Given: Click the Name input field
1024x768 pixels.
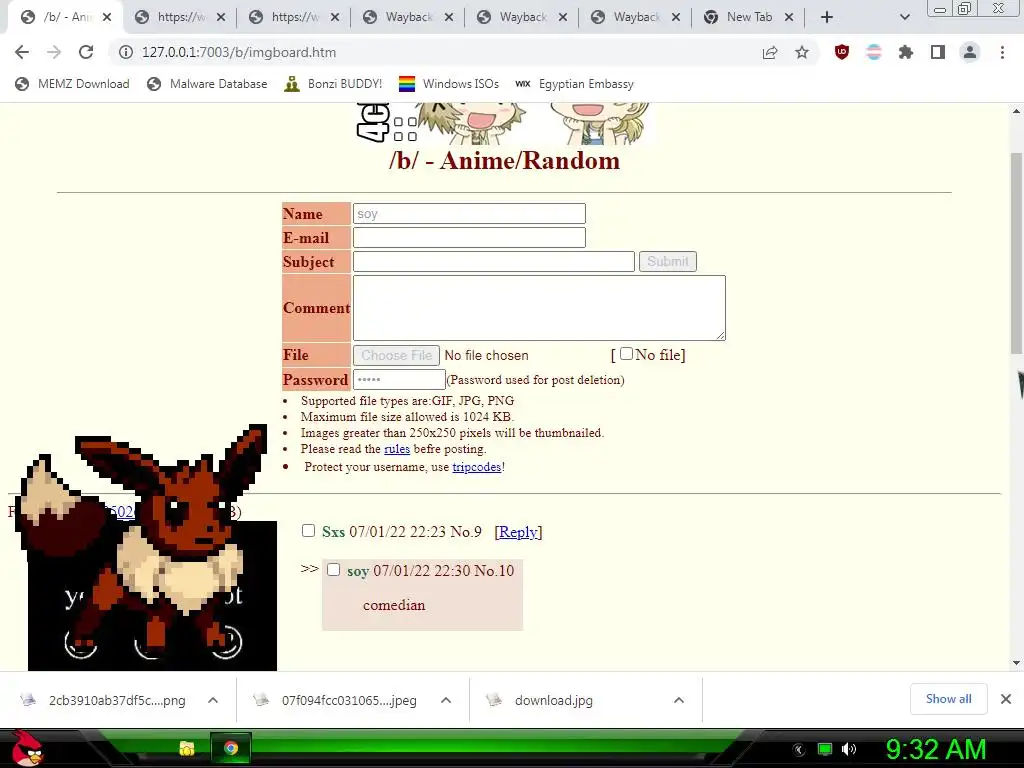Looking at the screenshot, I should 469,214.
